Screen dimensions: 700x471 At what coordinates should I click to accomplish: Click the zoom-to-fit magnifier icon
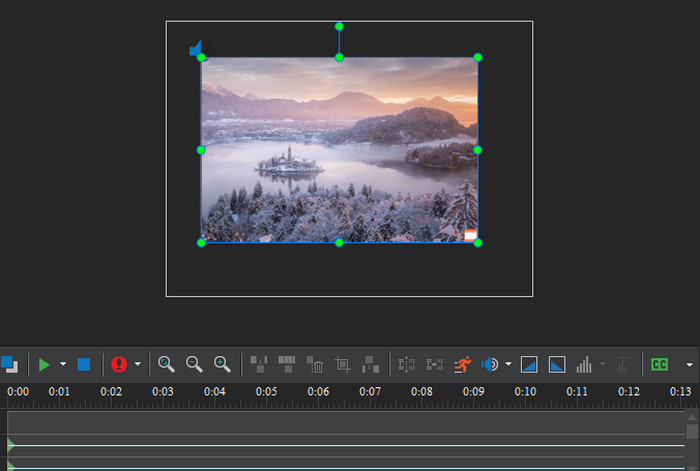tap(166, 365)
